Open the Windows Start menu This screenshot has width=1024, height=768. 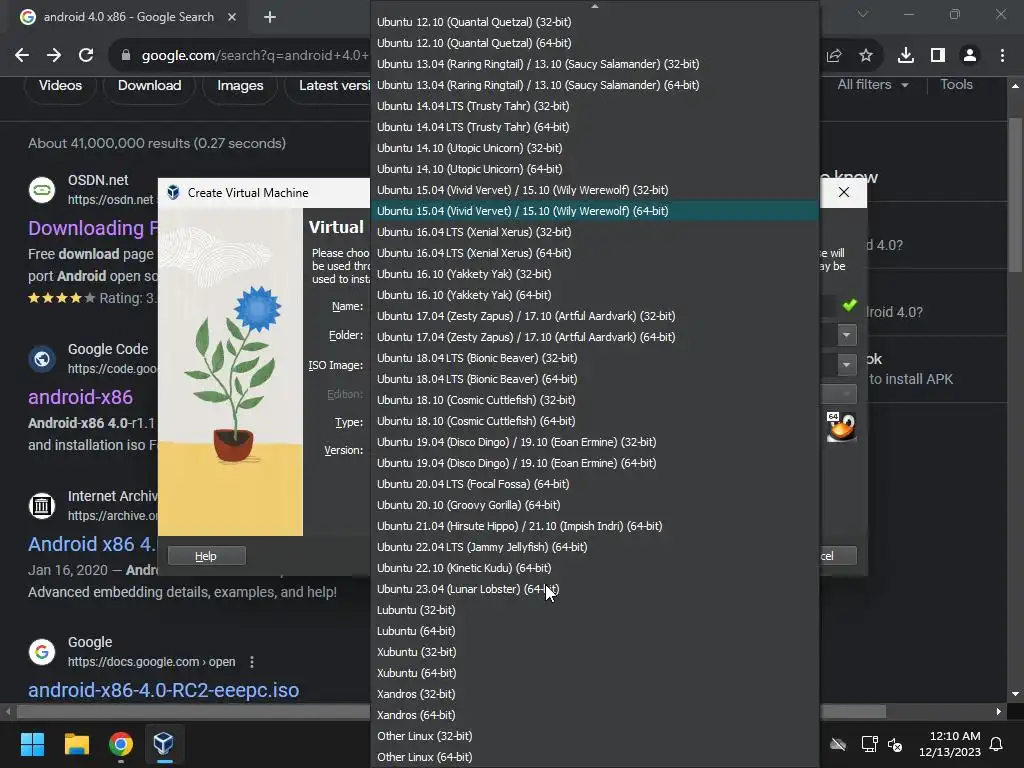(x=32, y=744)
